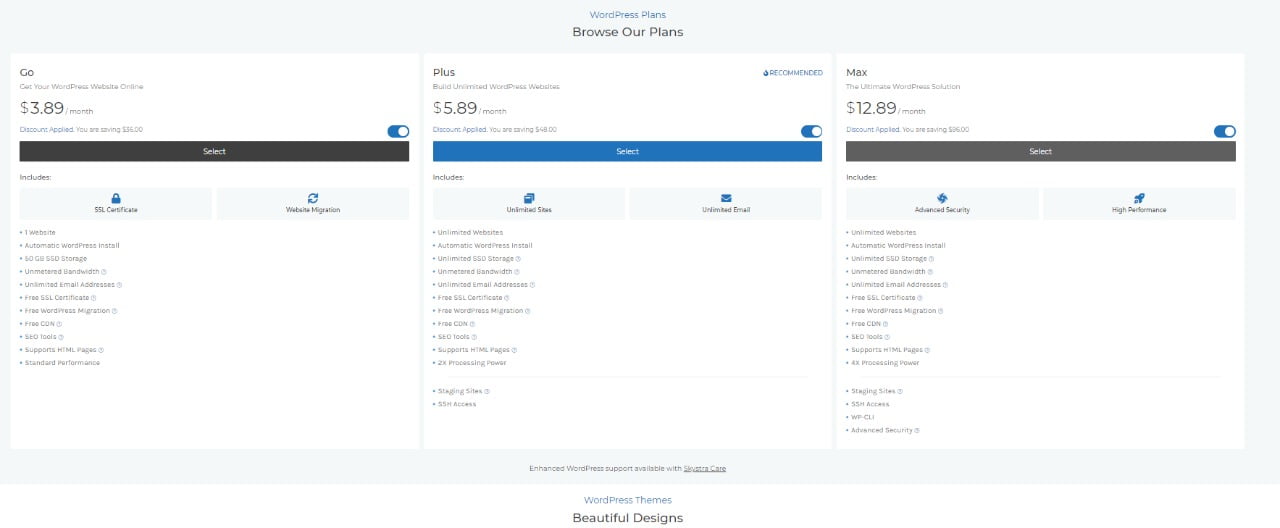The image size is (1280, 528).
Task: Click Discount Applied link on Plus plan
Action: [460, 129]
